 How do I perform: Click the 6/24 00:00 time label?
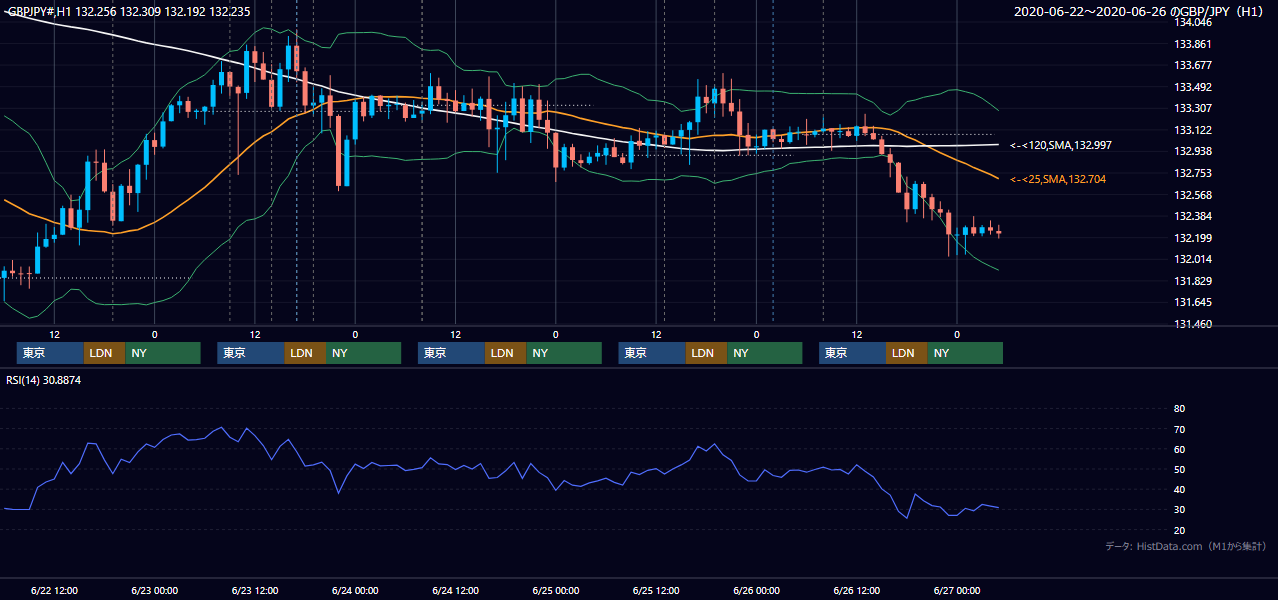356,590
